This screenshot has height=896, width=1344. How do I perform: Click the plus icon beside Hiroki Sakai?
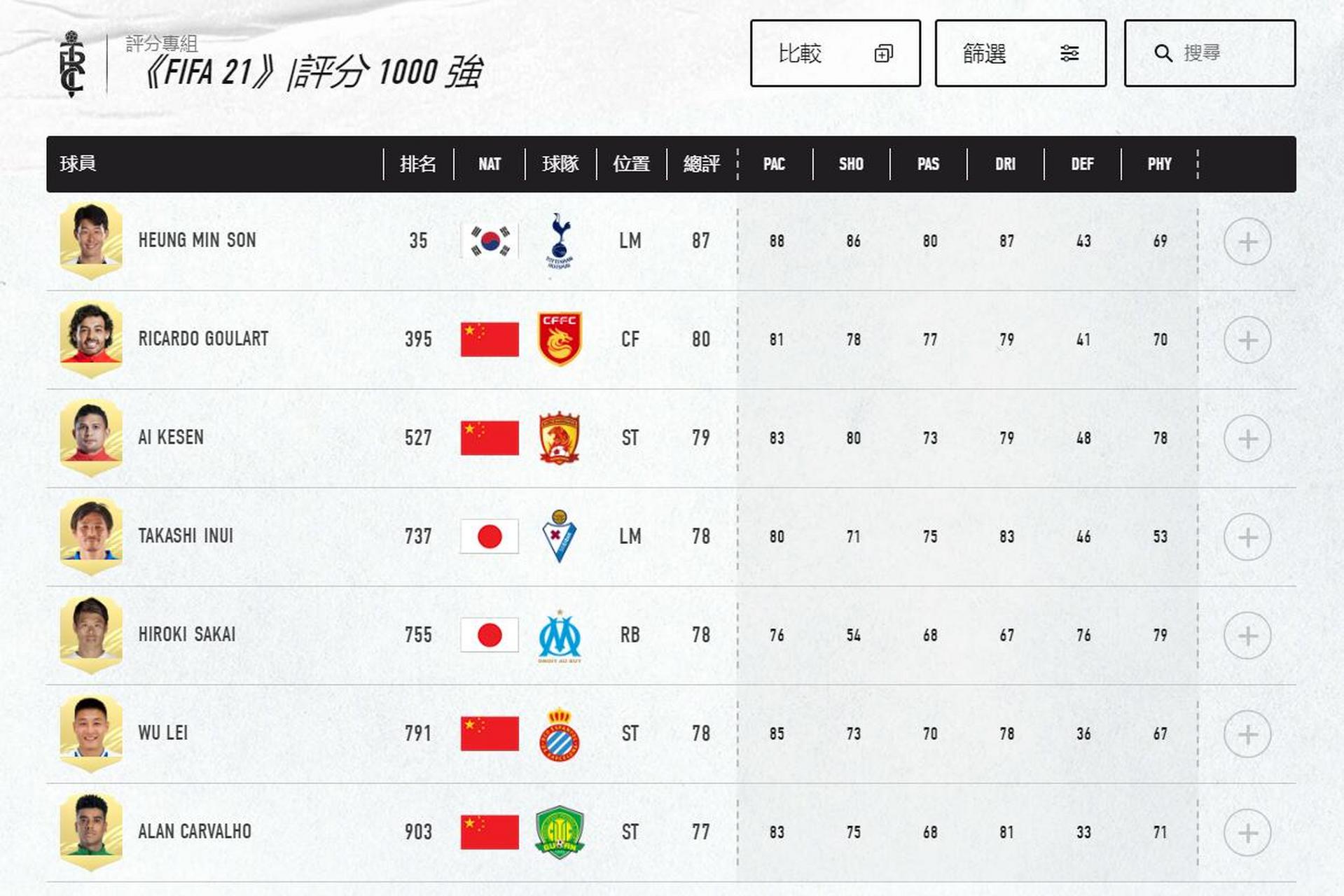(1247, 636)
